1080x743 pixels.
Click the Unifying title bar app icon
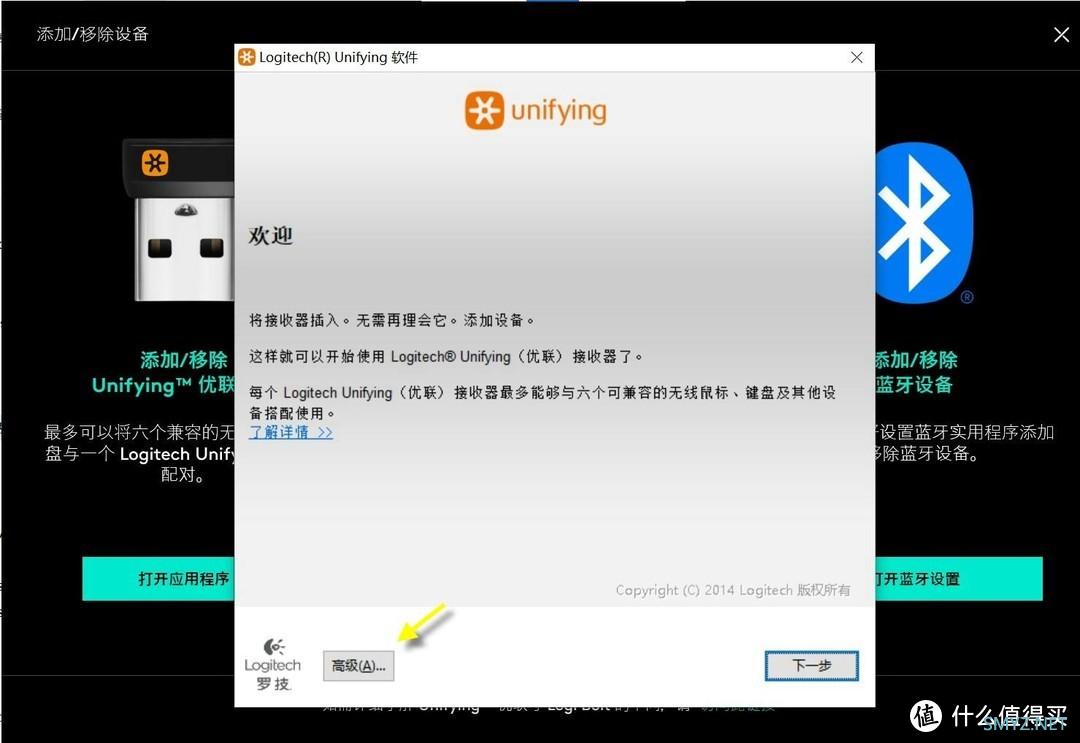click(247, 57)
